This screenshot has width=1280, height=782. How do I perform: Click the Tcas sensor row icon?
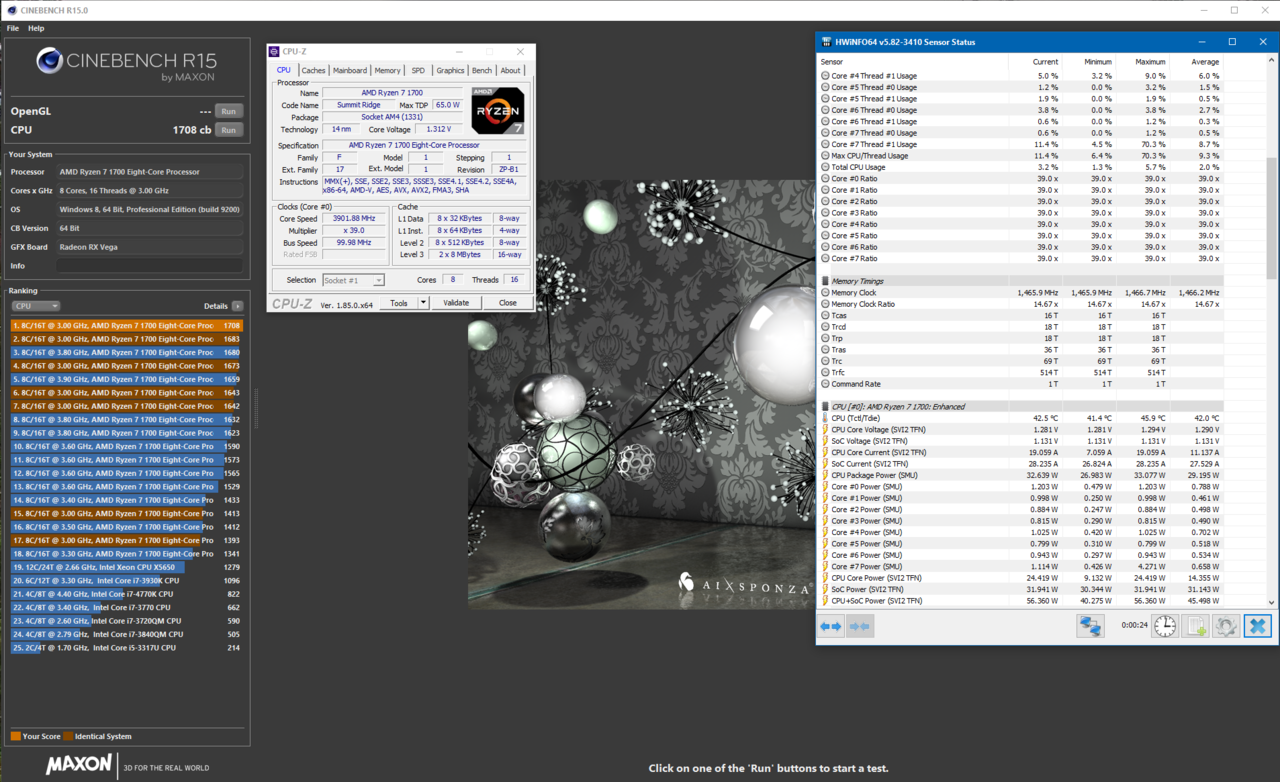point(825,315)
